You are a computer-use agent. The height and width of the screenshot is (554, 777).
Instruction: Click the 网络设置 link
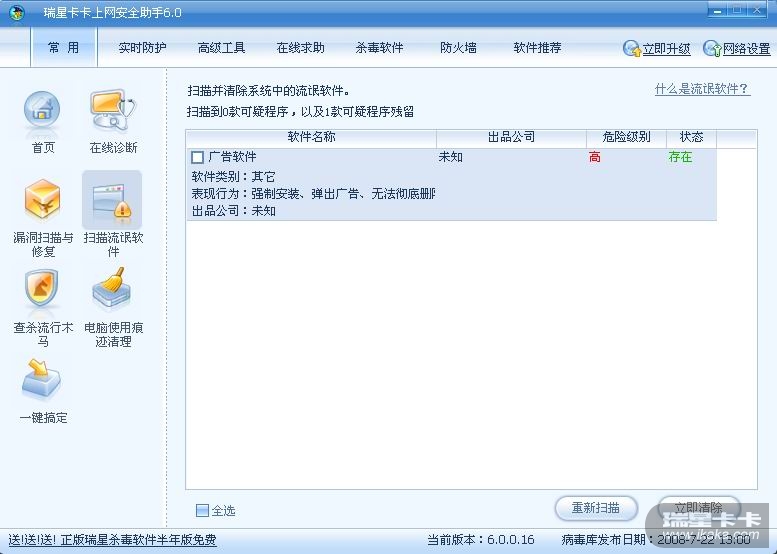pyautogui.click(x=747, y=49)
